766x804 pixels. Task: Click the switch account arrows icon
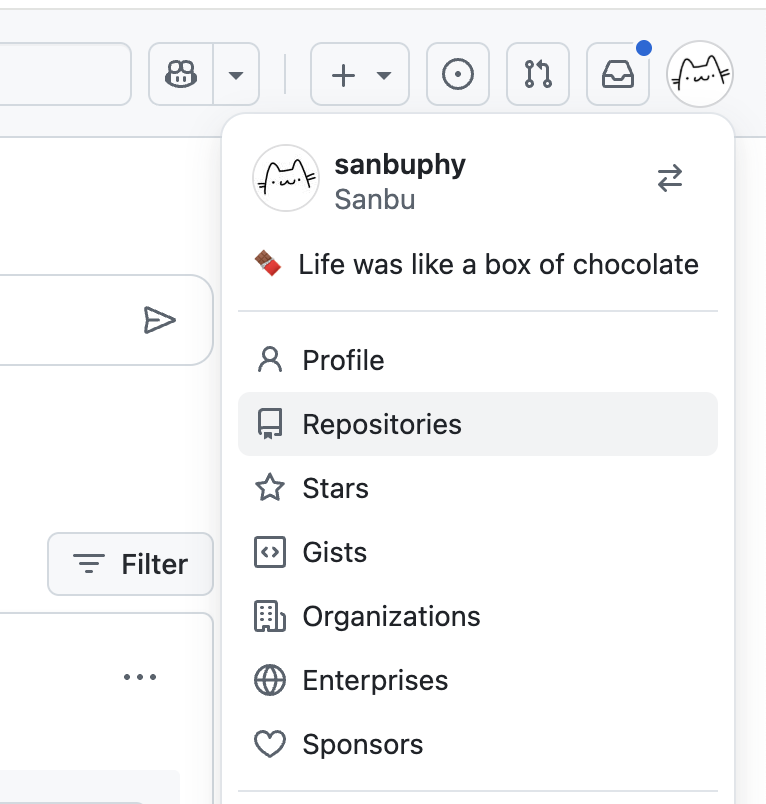[x=670, y=179]
